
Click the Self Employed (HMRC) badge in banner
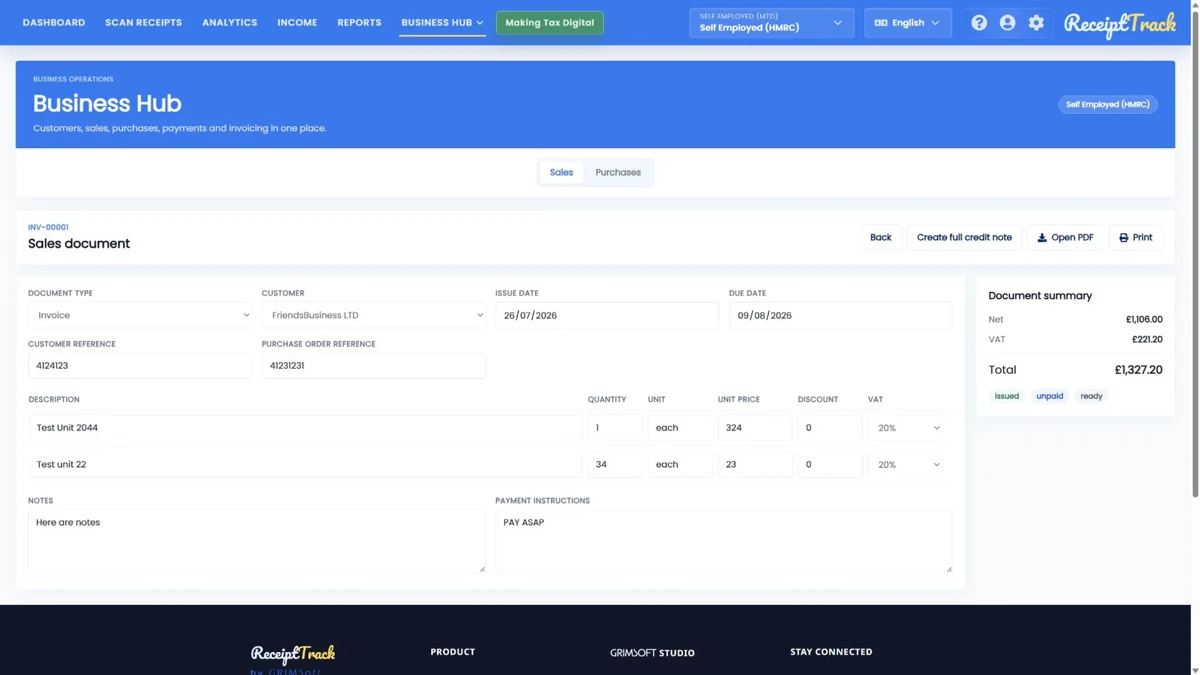1107,104
